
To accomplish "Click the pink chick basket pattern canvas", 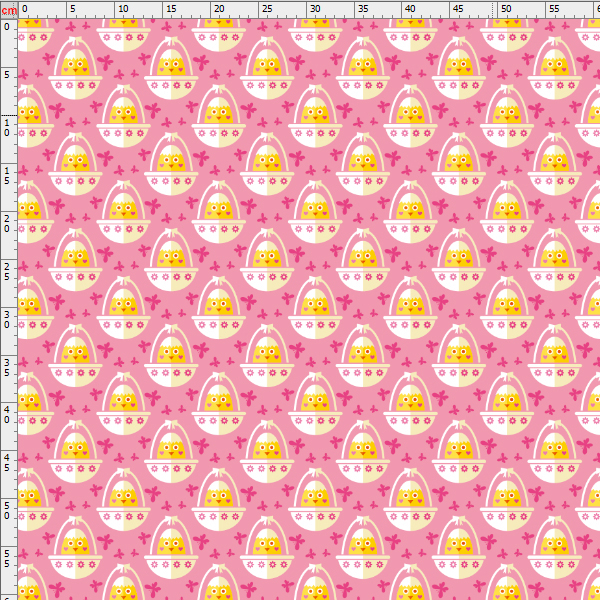I will click(x=309, y=310).
